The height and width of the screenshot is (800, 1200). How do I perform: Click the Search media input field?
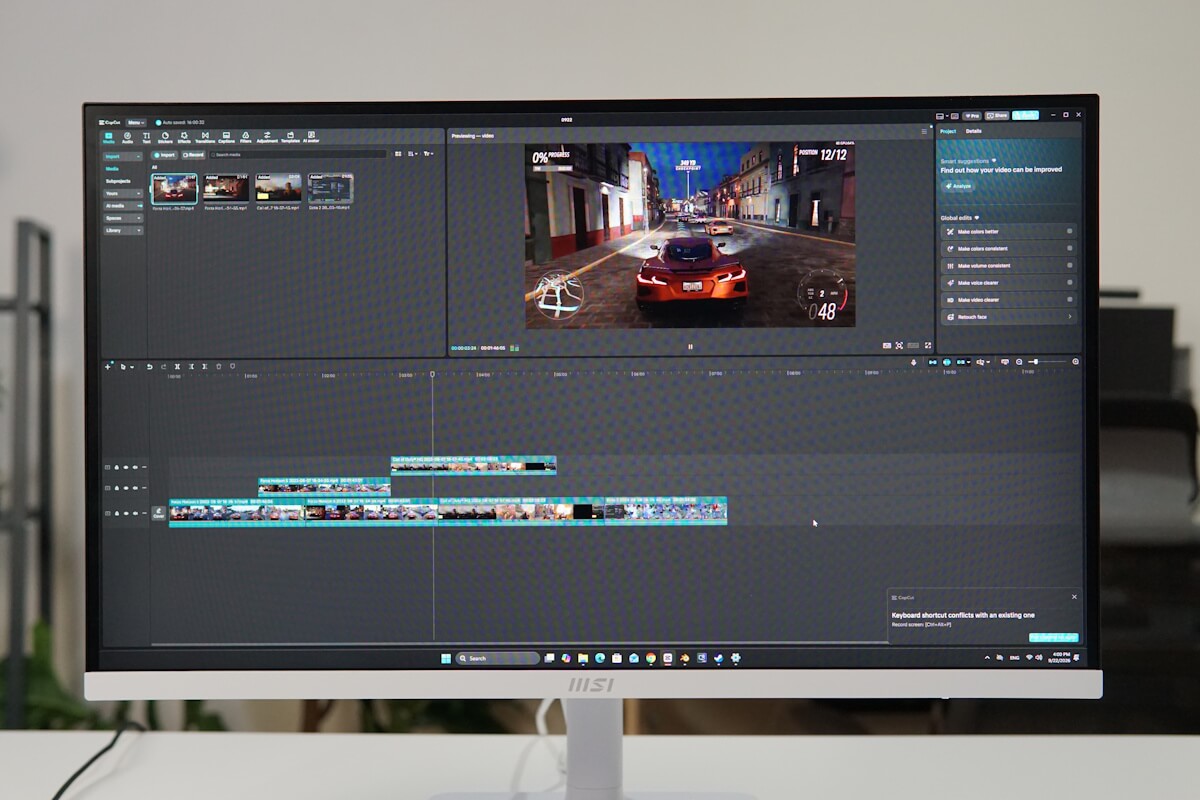(x=297, y=155)
